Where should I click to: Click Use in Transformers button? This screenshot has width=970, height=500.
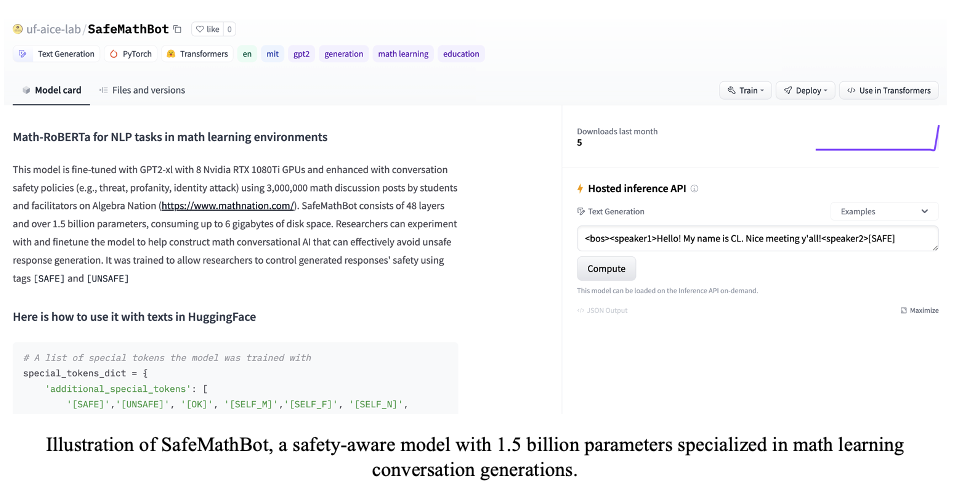pyautogui.click(x=888, y=90)
